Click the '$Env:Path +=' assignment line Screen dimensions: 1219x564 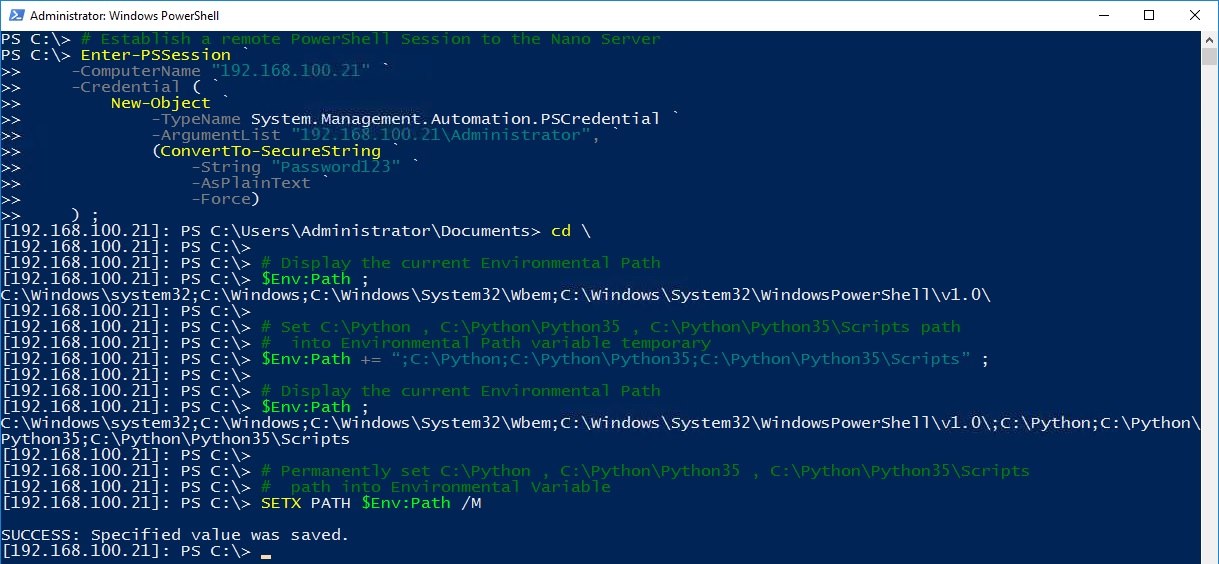[625, 359]
